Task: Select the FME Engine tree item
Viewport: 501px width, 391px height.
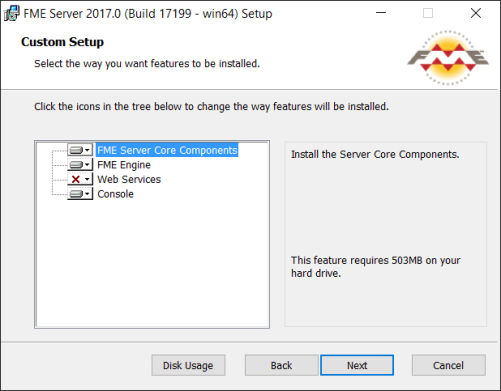Action: (124, 165)
